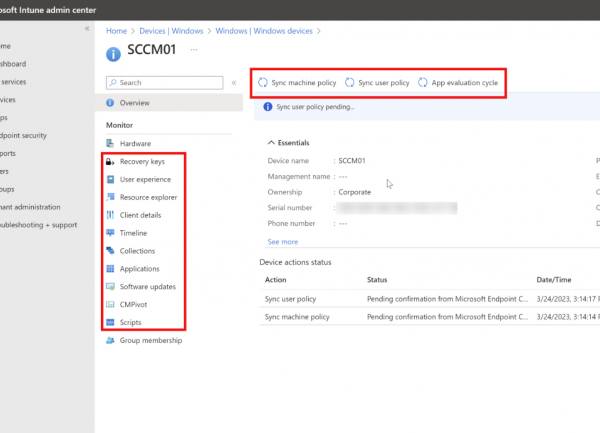Click the Timeline icon
Viewport: 600px width, 433px height.
pos(110,233)
